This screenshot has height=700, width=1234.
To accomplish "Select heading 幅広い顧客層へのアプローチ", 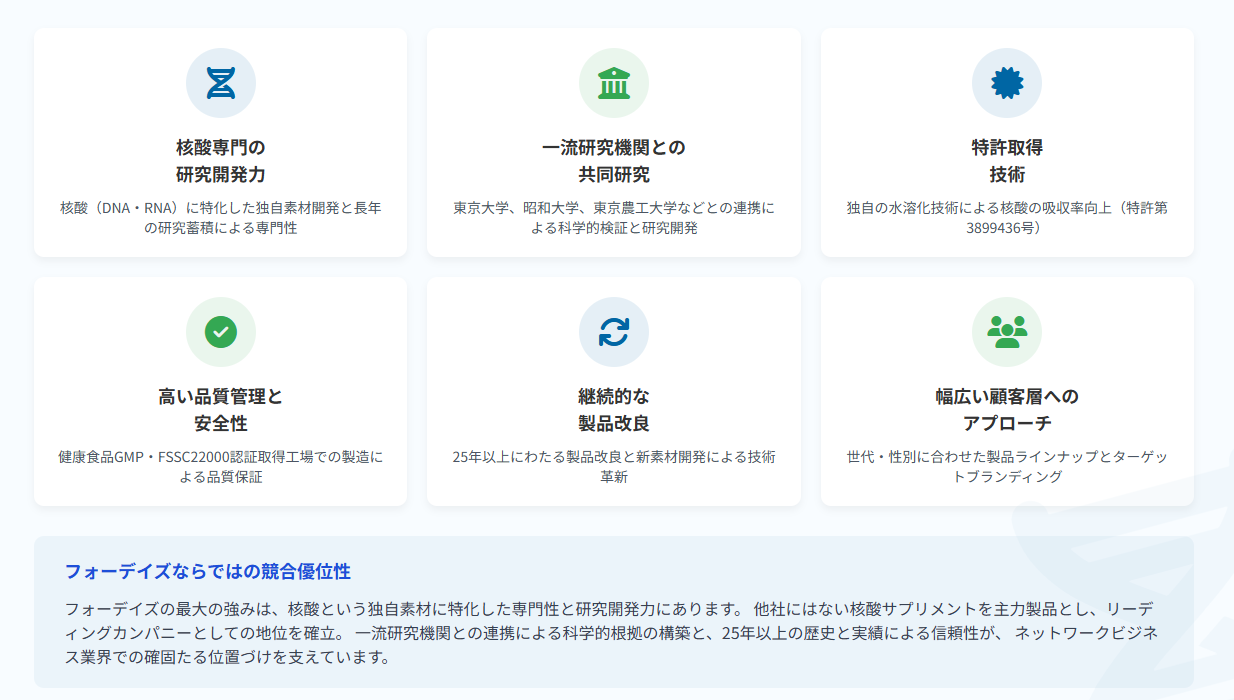I will 1007,410.
